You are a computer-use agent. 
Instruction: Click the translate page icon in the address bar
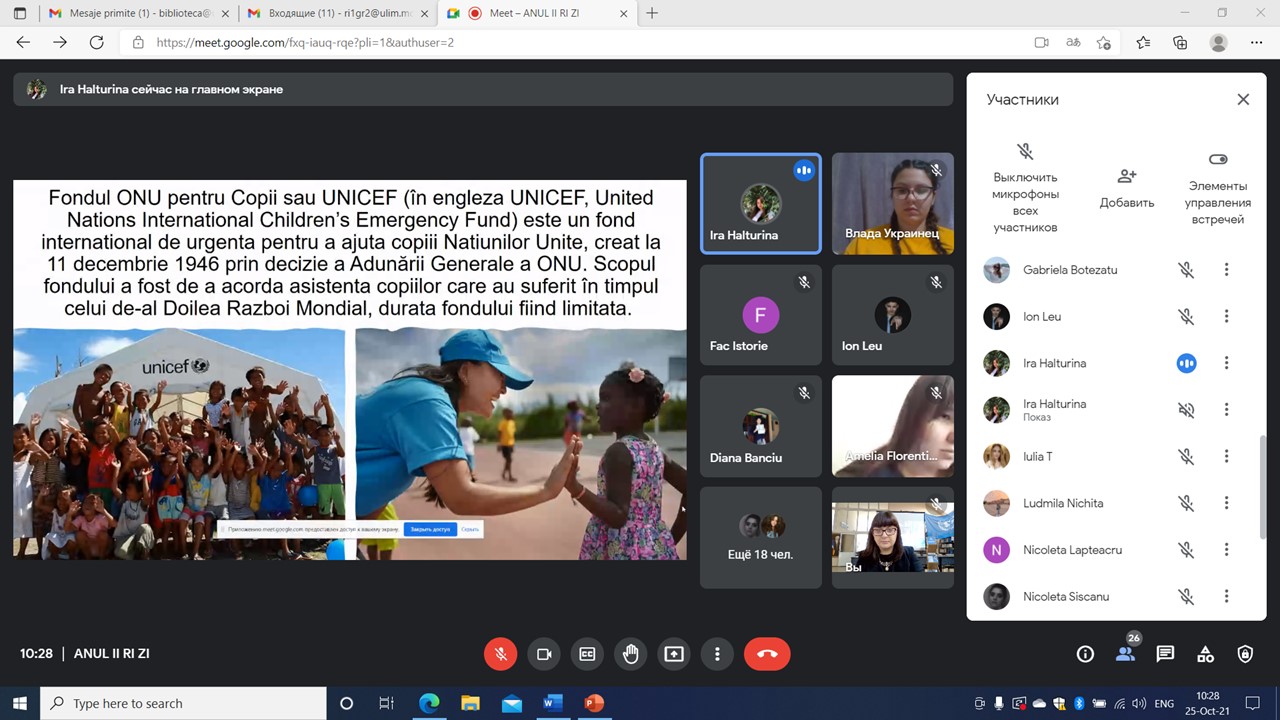pyautogui.click(x=1072, y=43)
